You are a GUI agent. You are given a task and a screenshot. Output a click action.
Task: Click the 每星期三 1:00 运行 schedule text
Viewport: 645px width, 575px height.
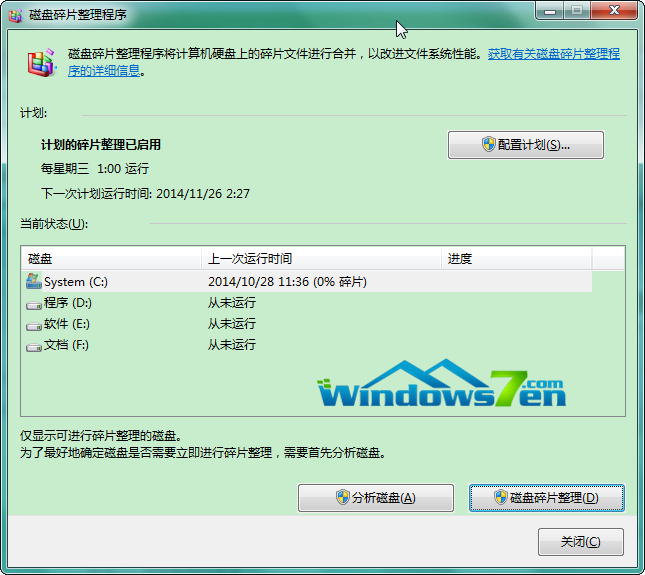(x=95, y=169)
